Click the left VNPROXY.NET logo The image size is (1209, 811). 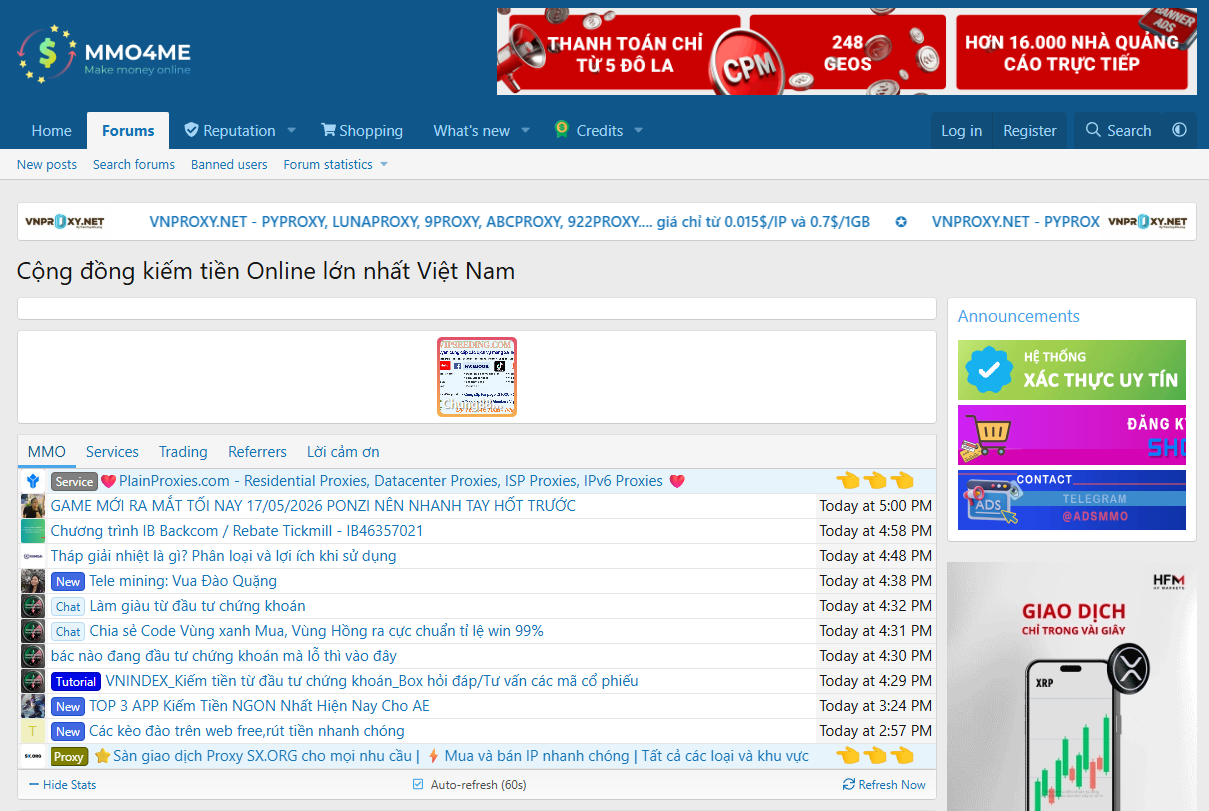[65, 222]
